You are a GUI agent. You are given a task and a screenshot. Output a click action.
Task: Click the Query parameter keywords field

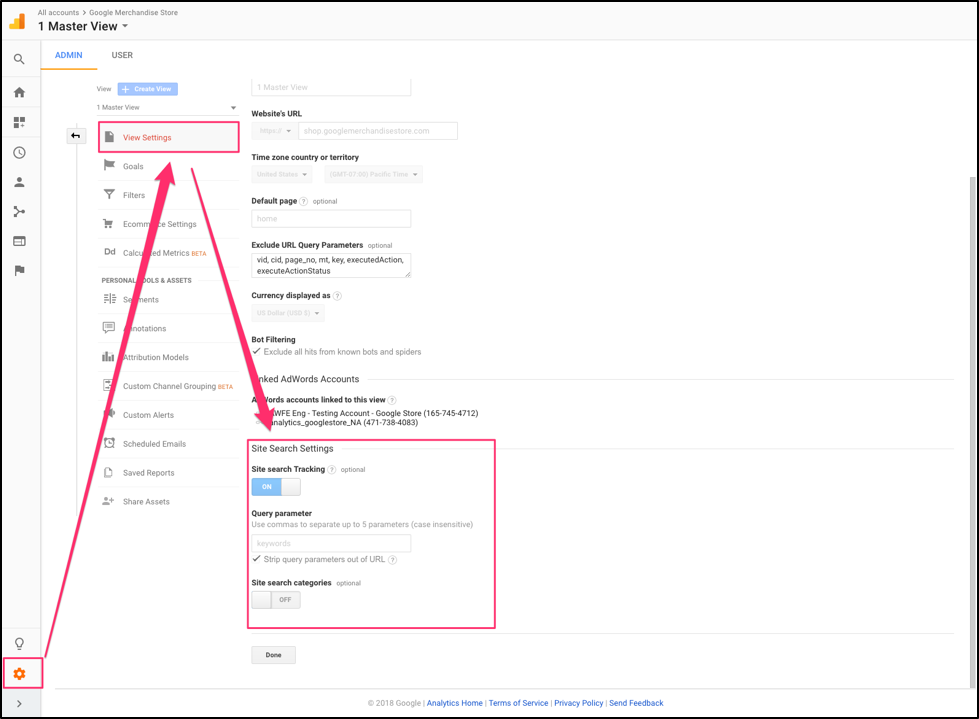coord(331,543)
